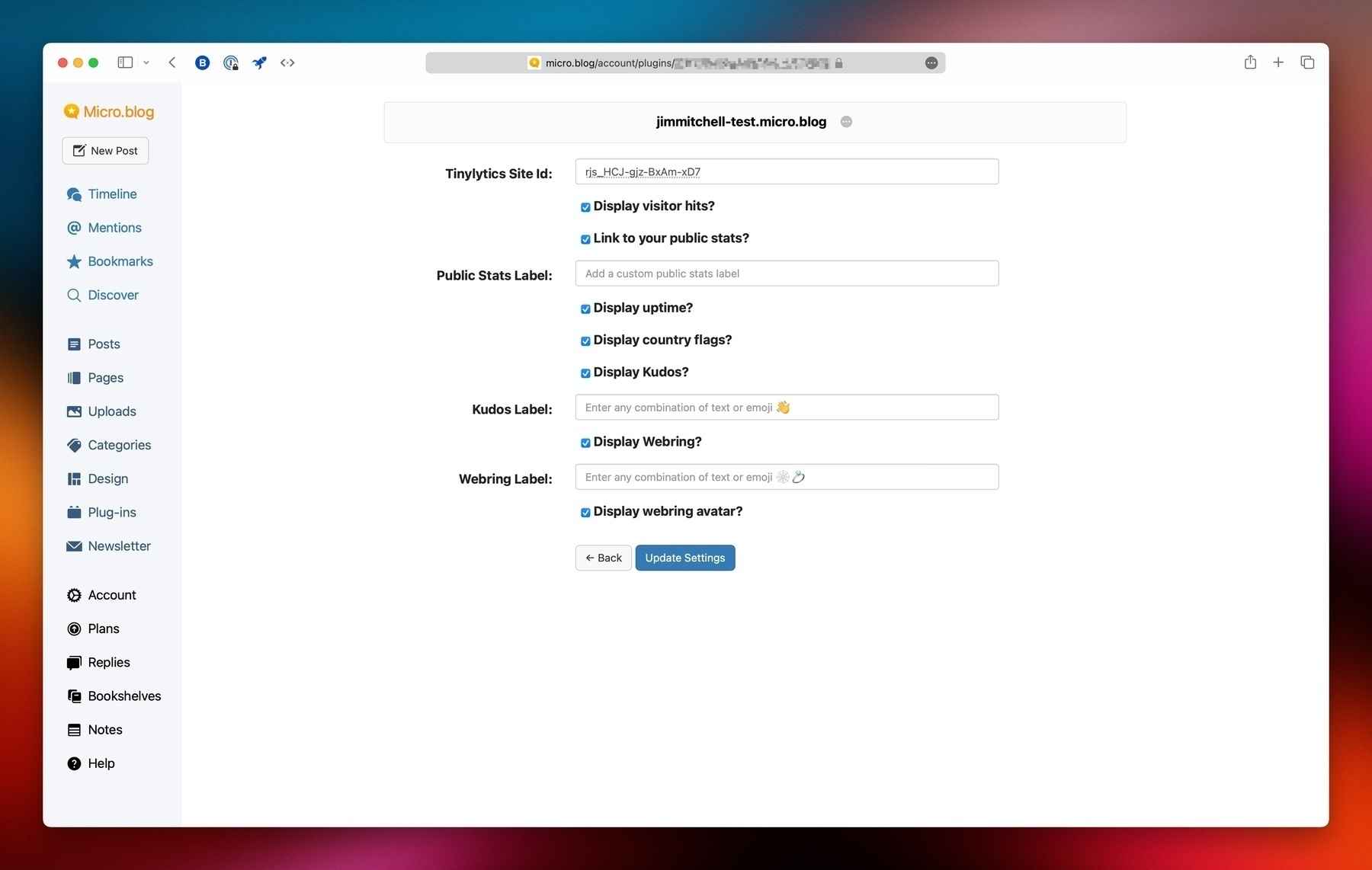Click the Timeline chat bubble icon
Viewport: 1372px width, 870px height.
pos(74,194)
